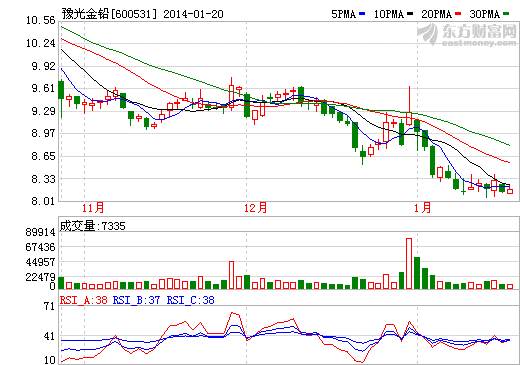This screenshot has width=520, height=365.
Task: Click the 30PMA green legend swatch
Action: [x=506, y=14]
